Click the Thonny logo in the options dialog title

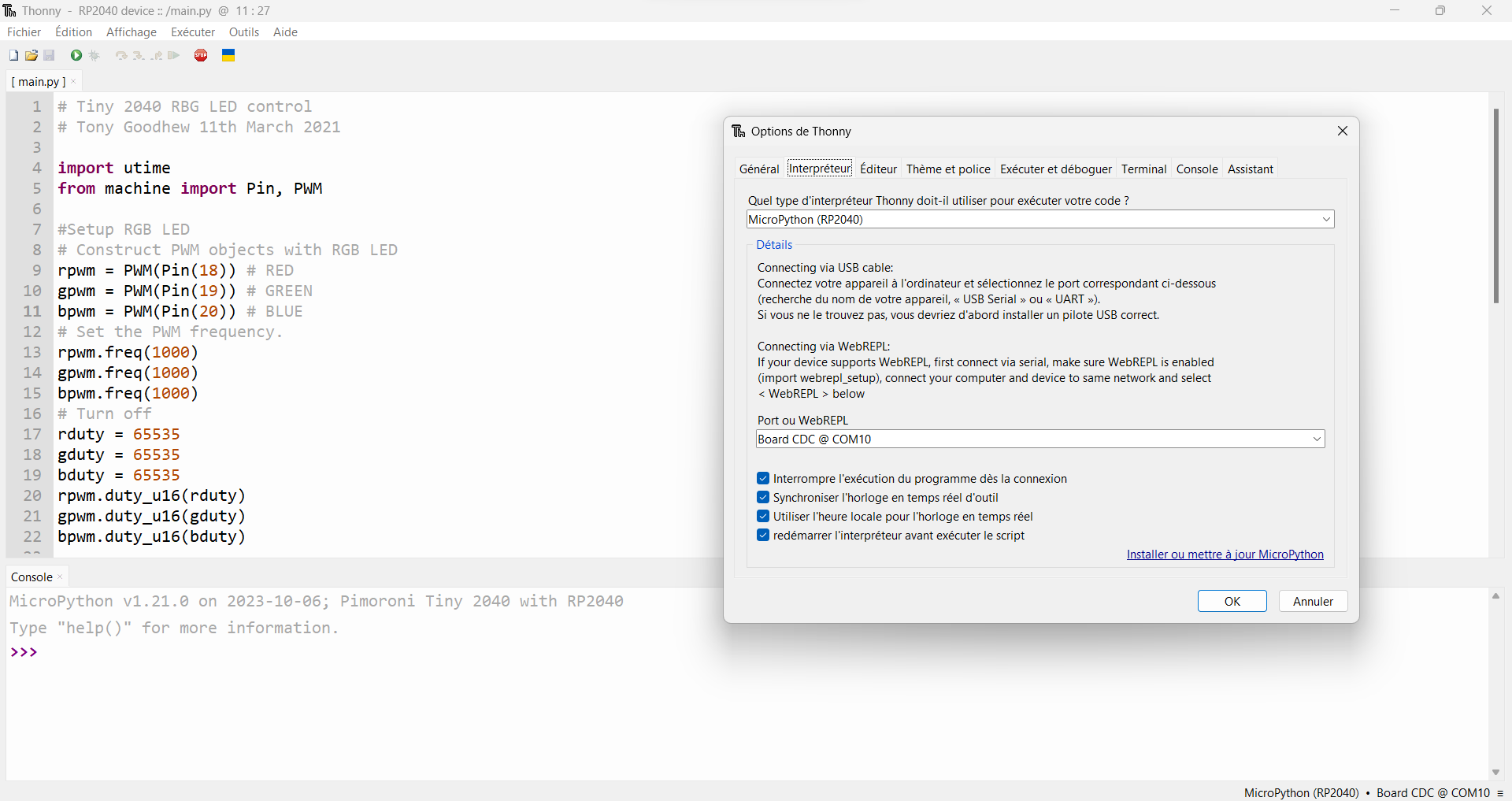tap(739, 131)
